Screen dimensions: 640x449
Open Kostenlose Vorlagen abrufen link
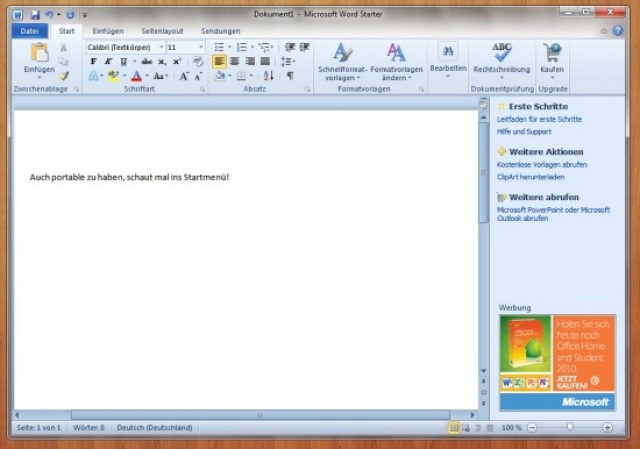click(x=542, y=164)
